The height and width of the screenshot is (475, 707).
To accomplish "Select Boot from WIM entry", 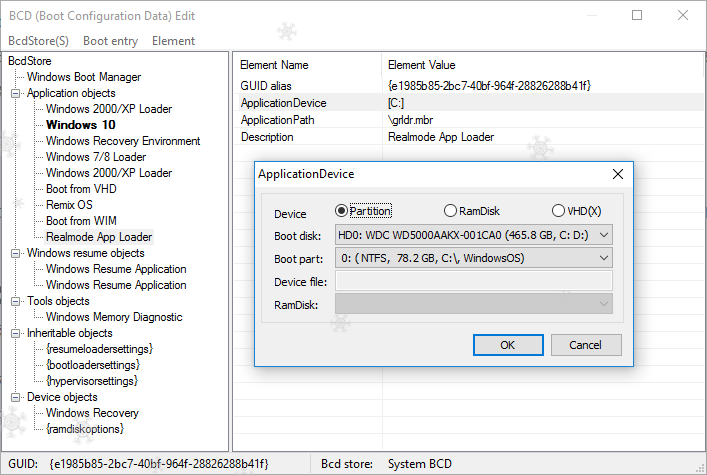I will [81, 221].
